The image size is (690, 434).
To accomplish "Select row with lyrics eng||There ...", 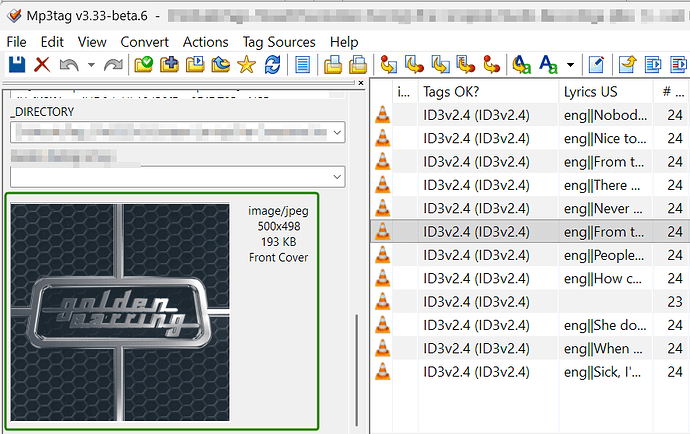I will 530,185.
